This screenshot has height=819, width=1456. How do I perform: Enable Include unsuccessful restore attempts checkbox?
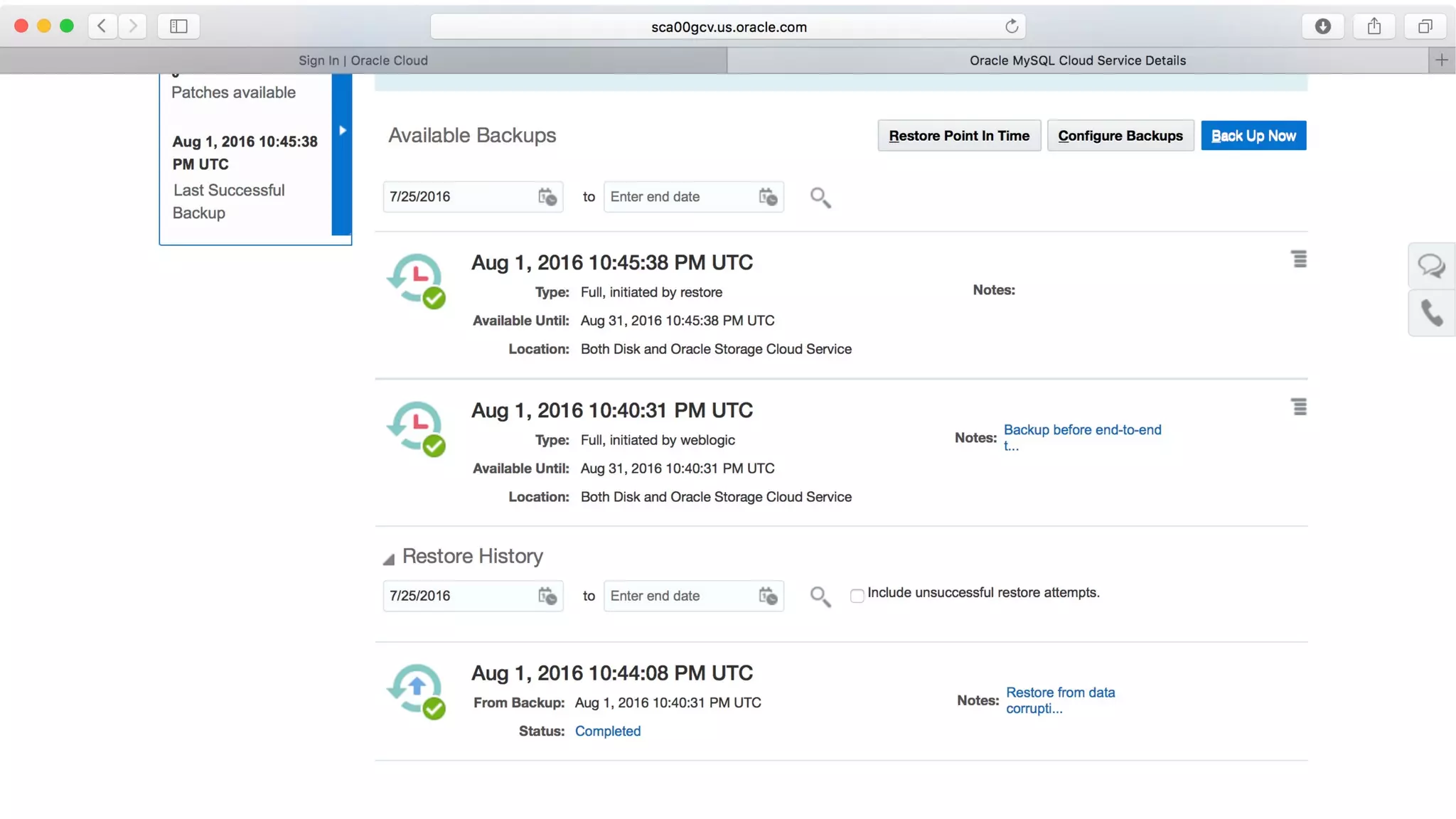857,596
